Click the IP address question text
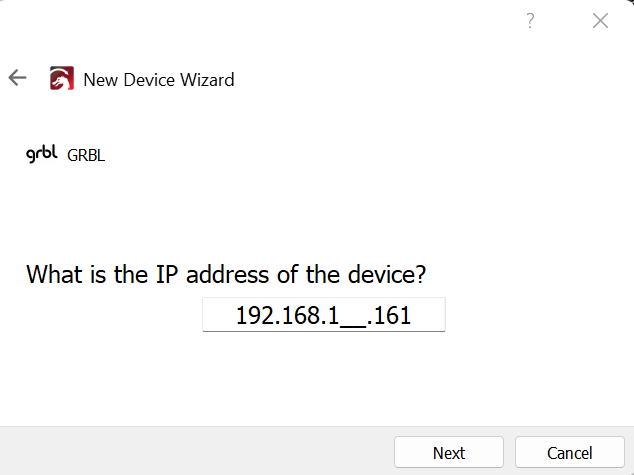 (x=232, y=274)
